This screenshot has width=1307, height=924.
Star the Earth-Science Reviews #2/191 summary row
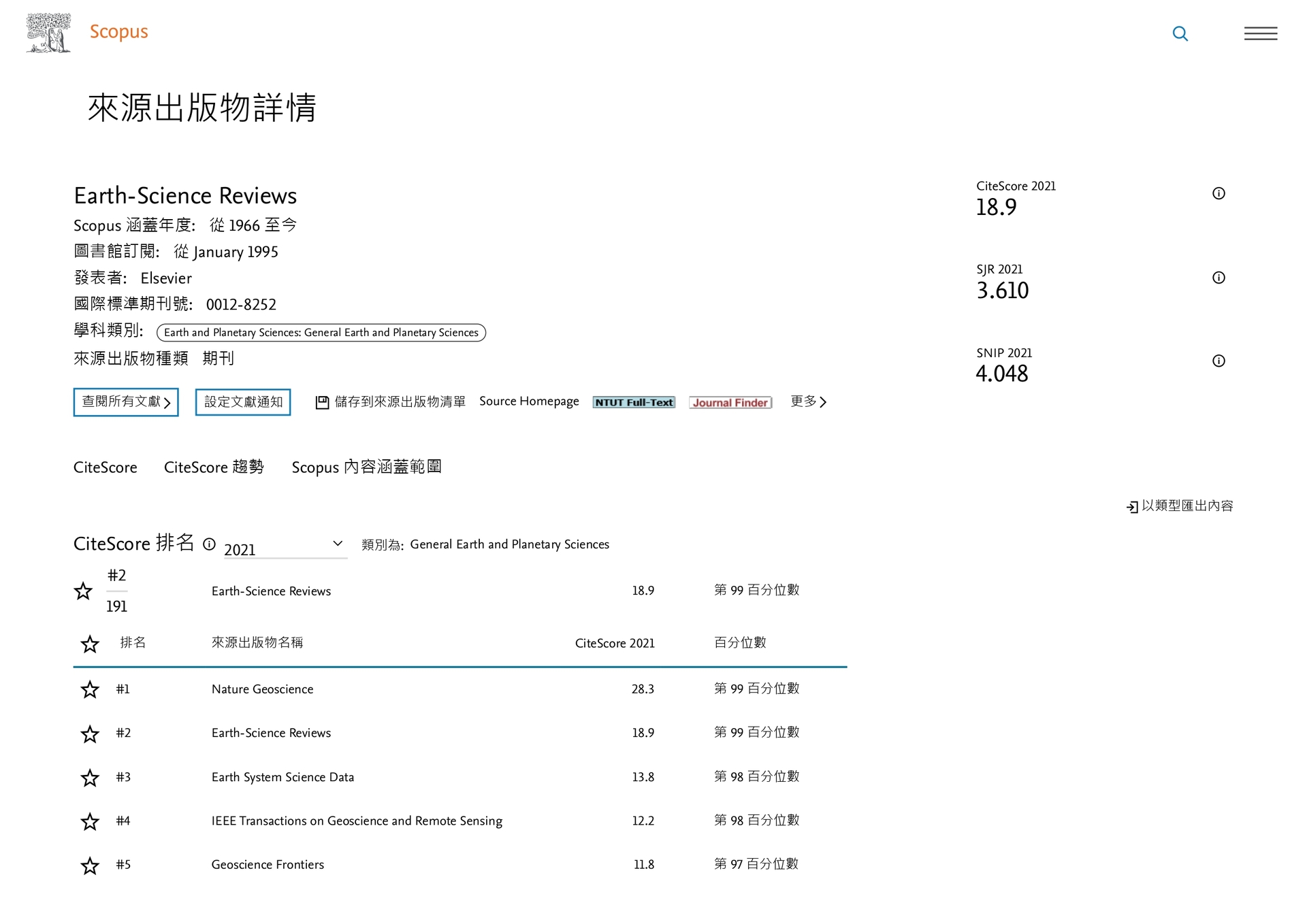[x=83, y=591]
